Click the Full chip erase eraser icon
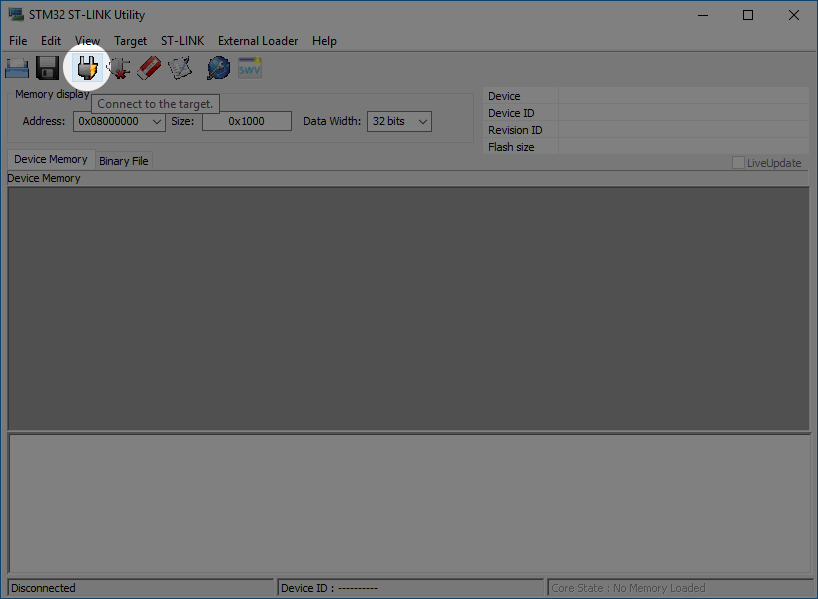The height and width of the screenshot is (599, 818). [149, 68]
